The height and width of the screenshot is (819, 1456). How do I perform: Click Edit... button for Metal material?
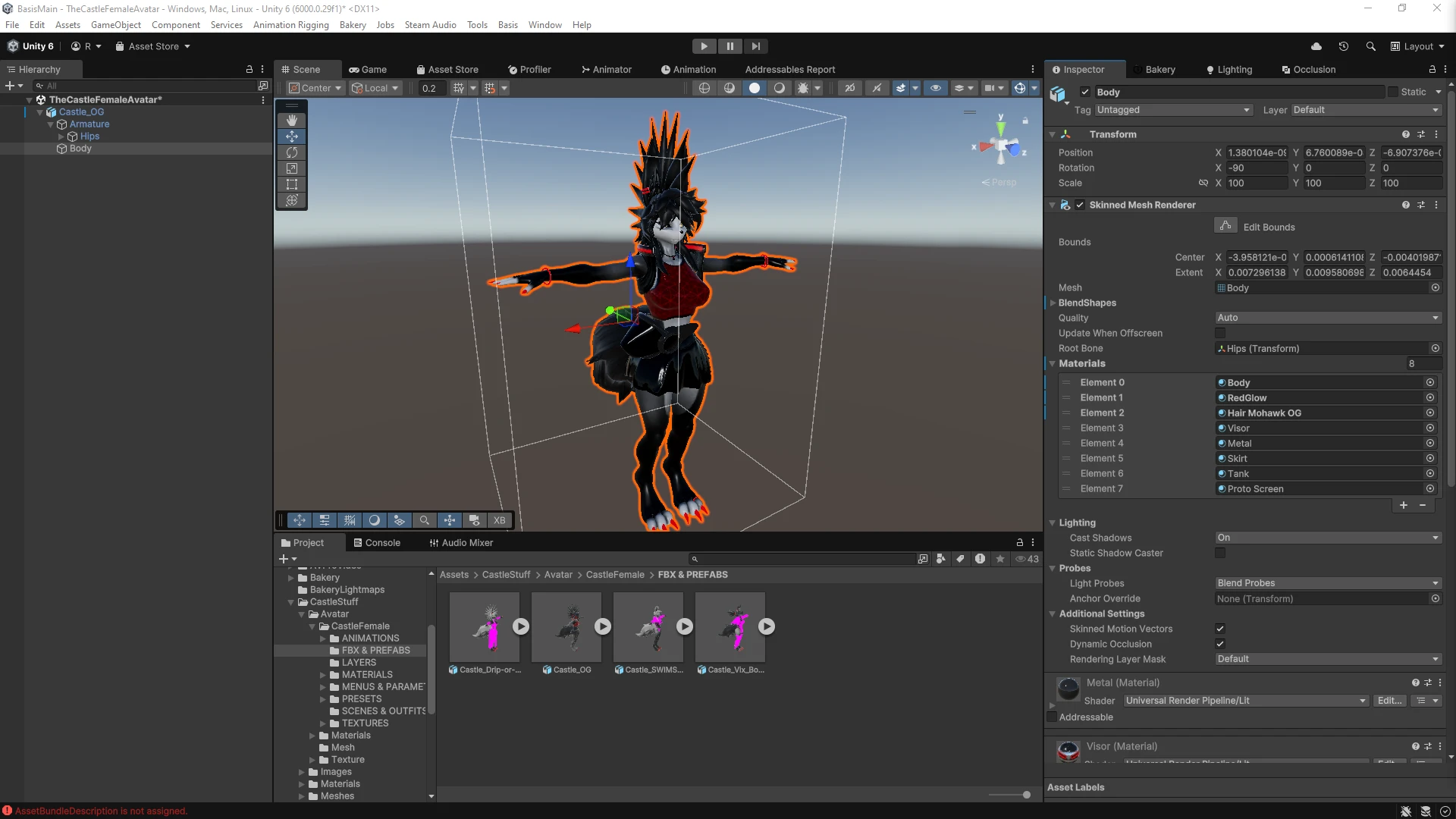coord(1389,701)
